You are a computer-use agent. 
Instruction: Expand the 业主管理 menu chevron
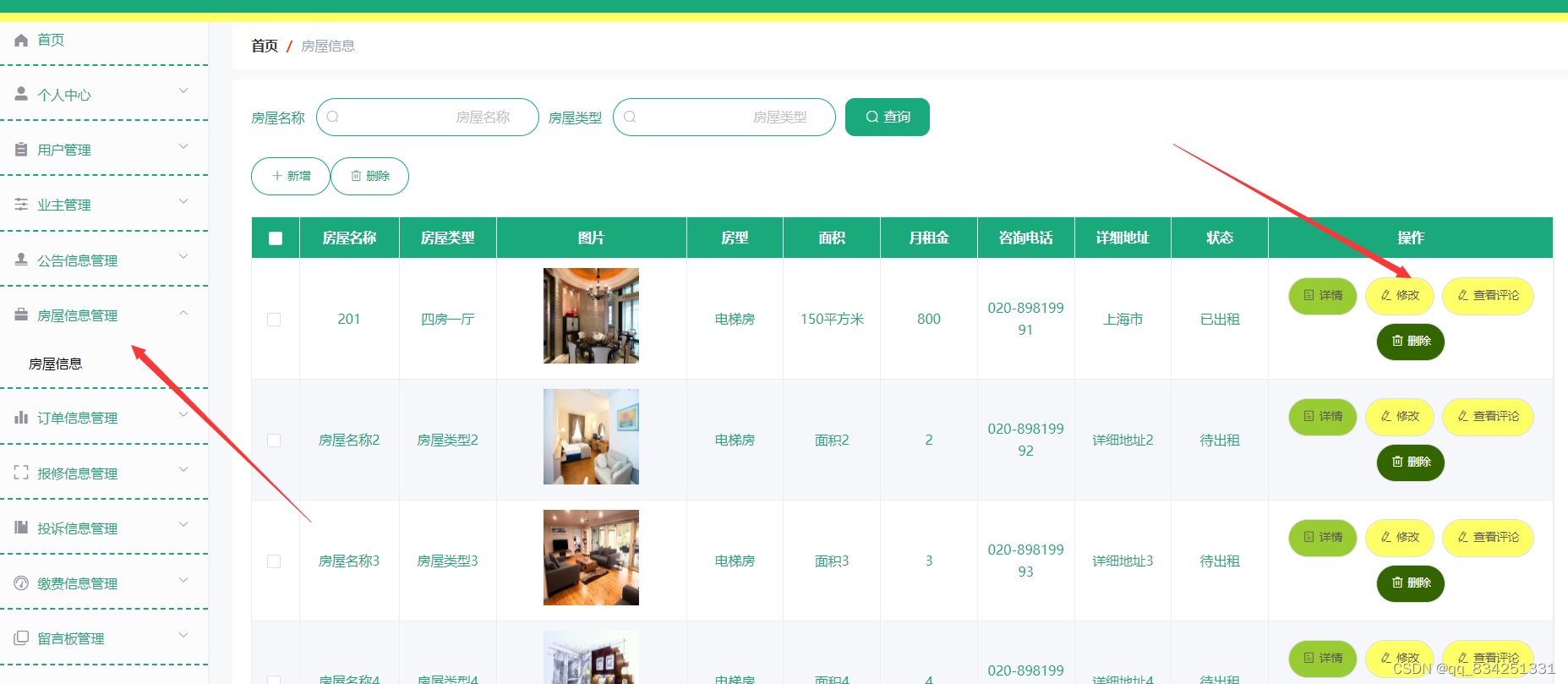(x=183, y=202)
